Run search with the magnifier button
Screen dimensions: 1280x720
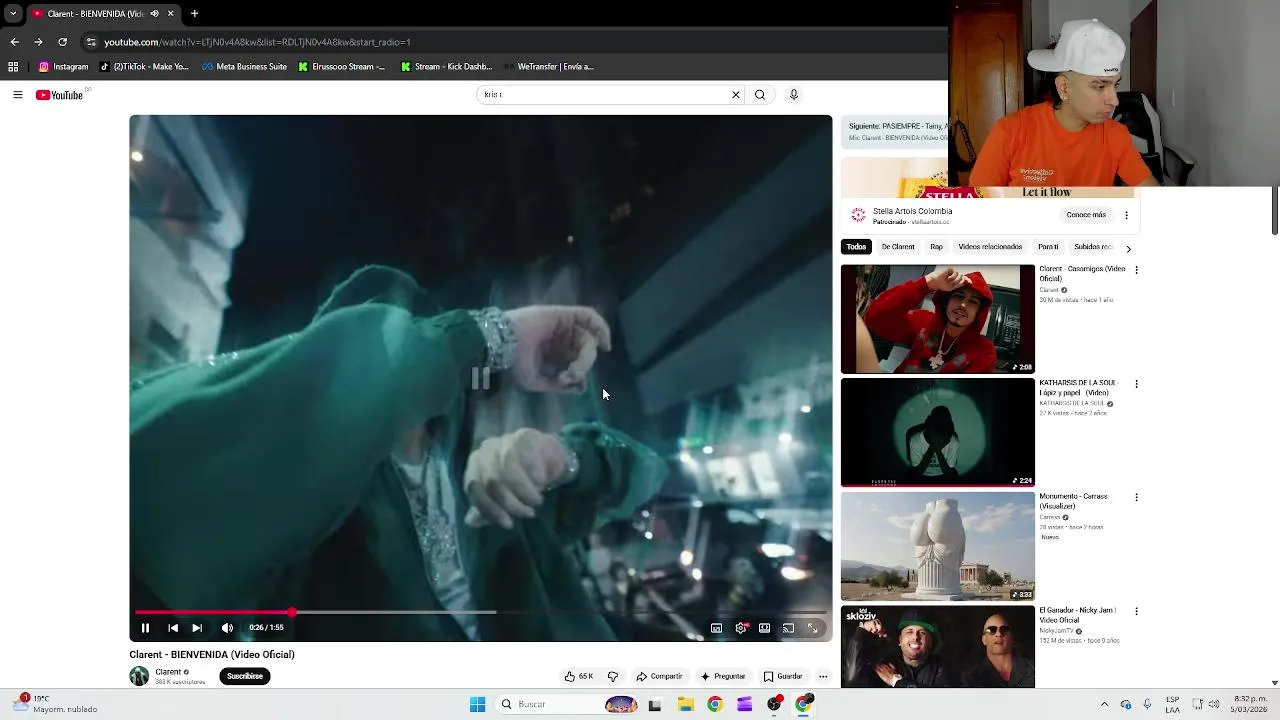pyautogui.click(x=760, y=95)
